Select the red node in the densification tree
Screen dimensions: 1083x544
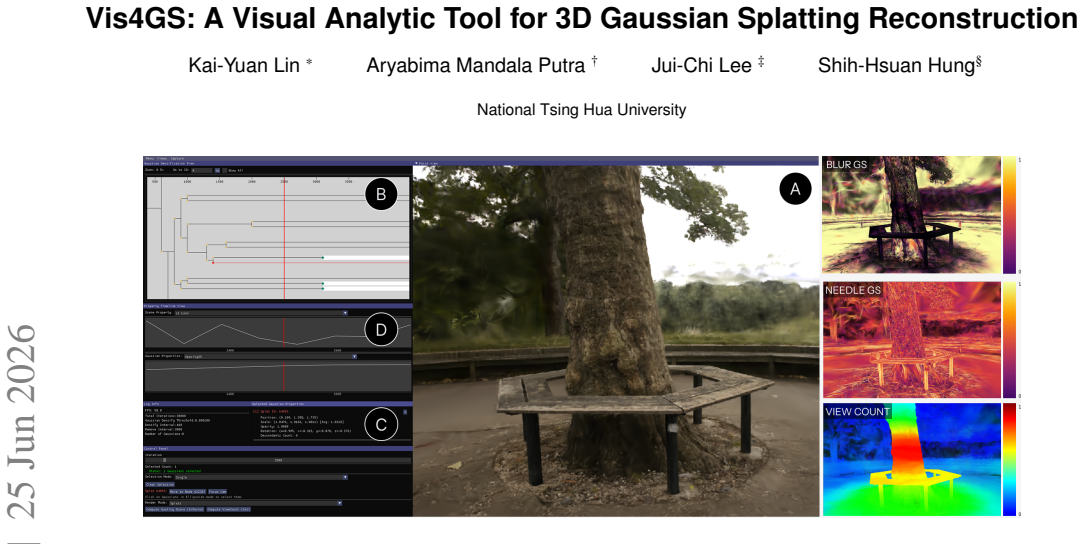(x=213, y=263)
